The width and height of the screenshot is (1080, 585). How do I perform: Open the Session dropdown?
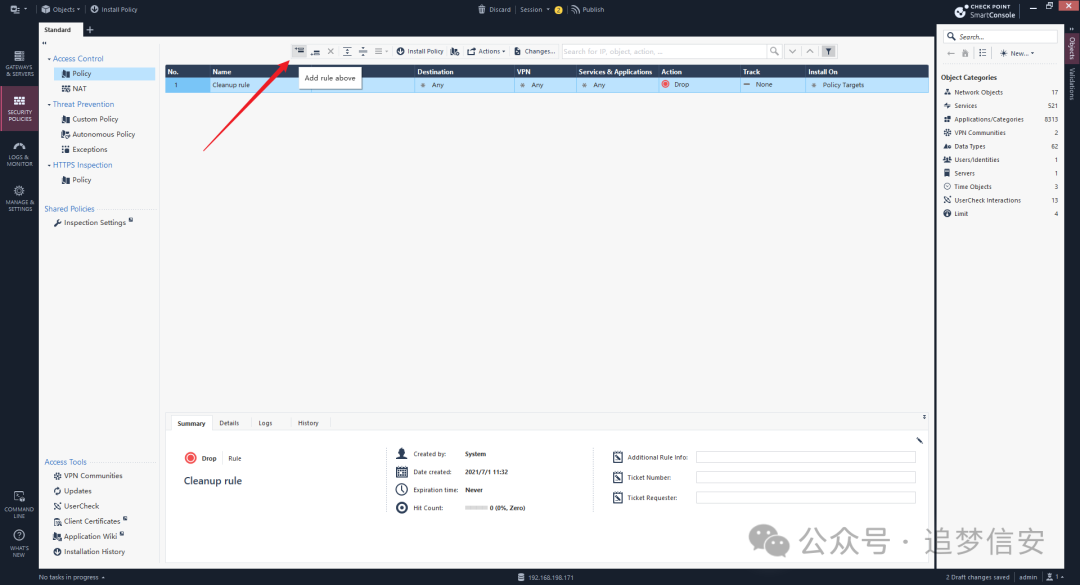[x=534, y=10]
